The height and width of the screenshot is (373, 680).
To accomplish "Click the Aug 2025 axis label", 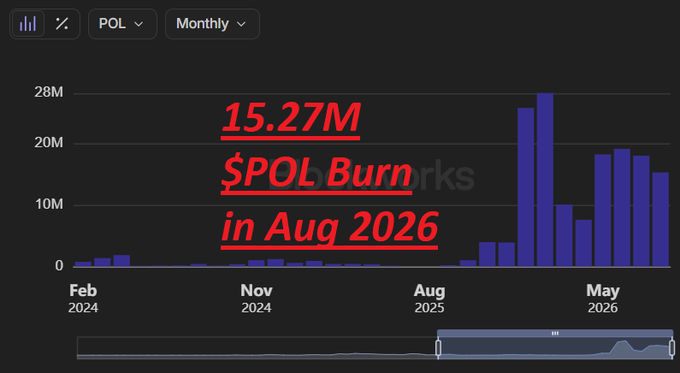I will (429, 298).
